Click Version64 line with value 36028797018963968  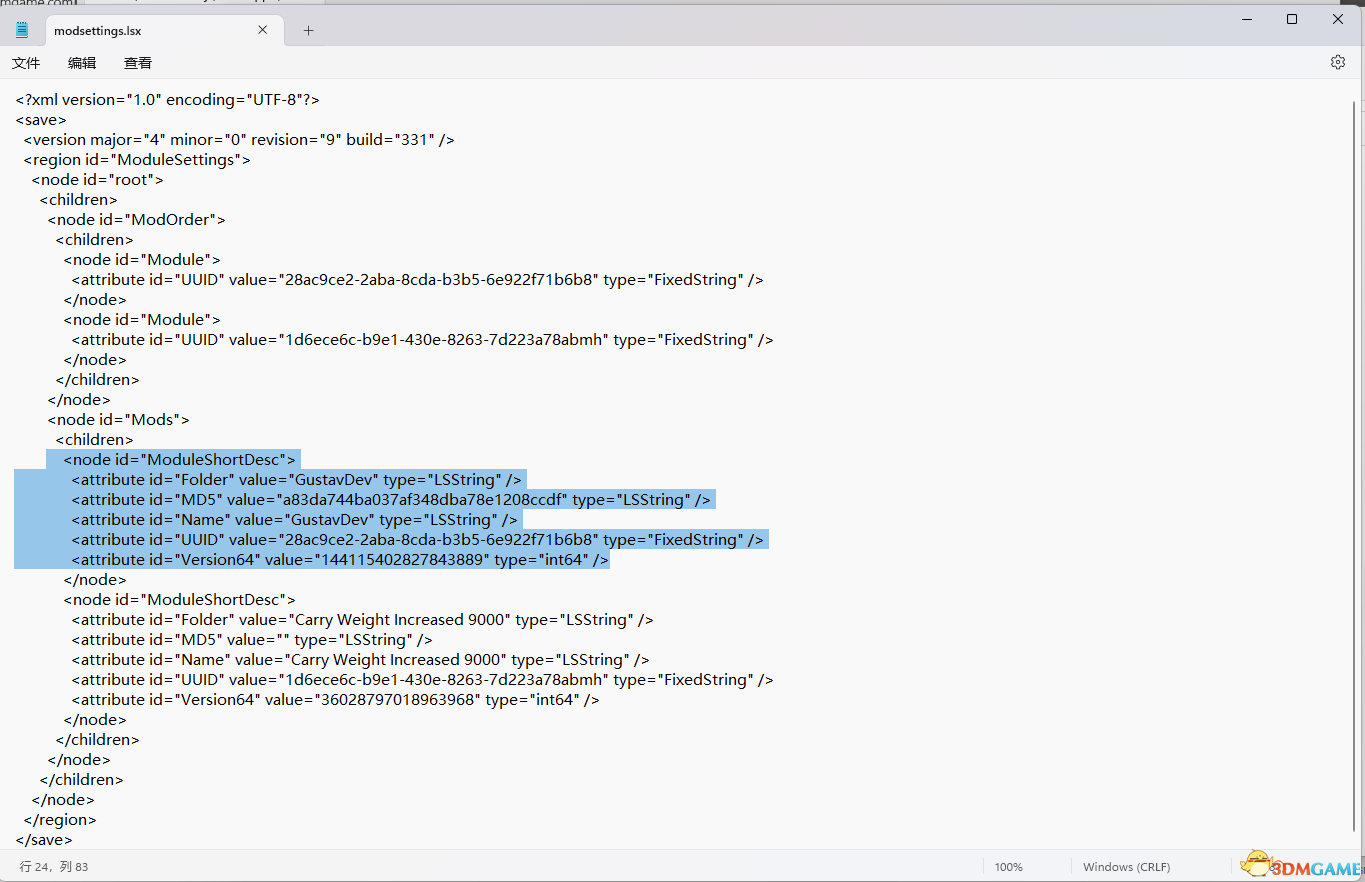click(335, 700)
